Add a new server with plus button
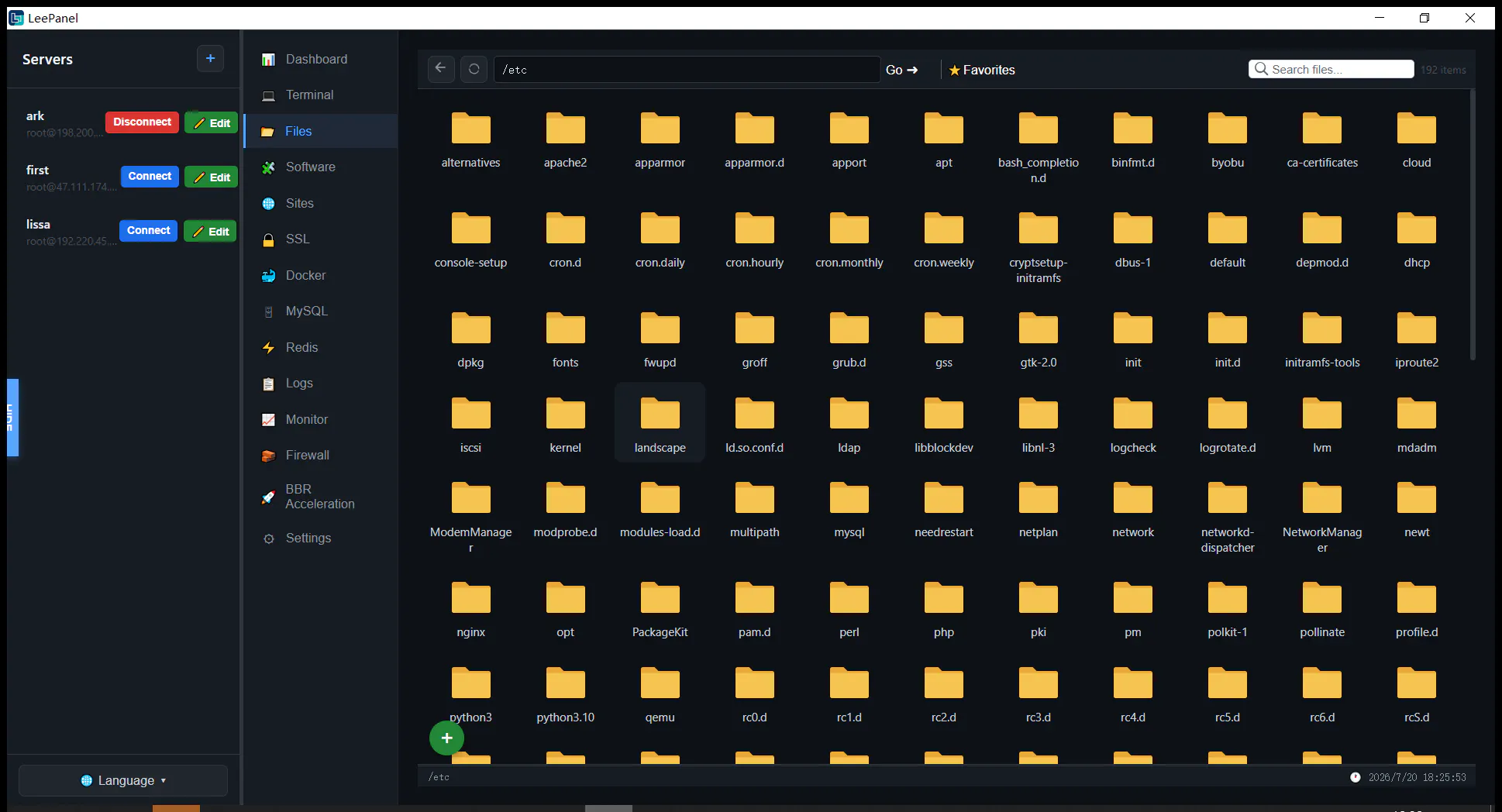 coord(210,58)
